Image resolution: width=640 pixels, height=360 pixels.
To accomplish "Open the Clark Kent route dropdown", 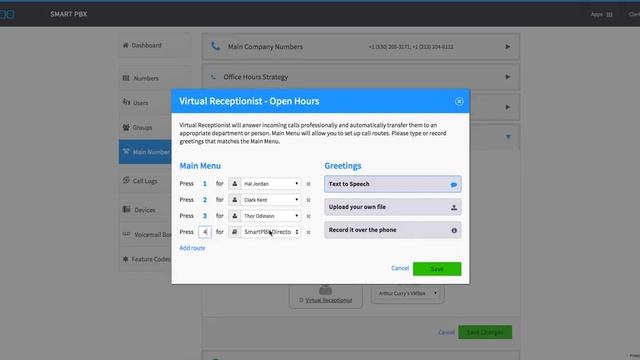I will coord(271,200).
